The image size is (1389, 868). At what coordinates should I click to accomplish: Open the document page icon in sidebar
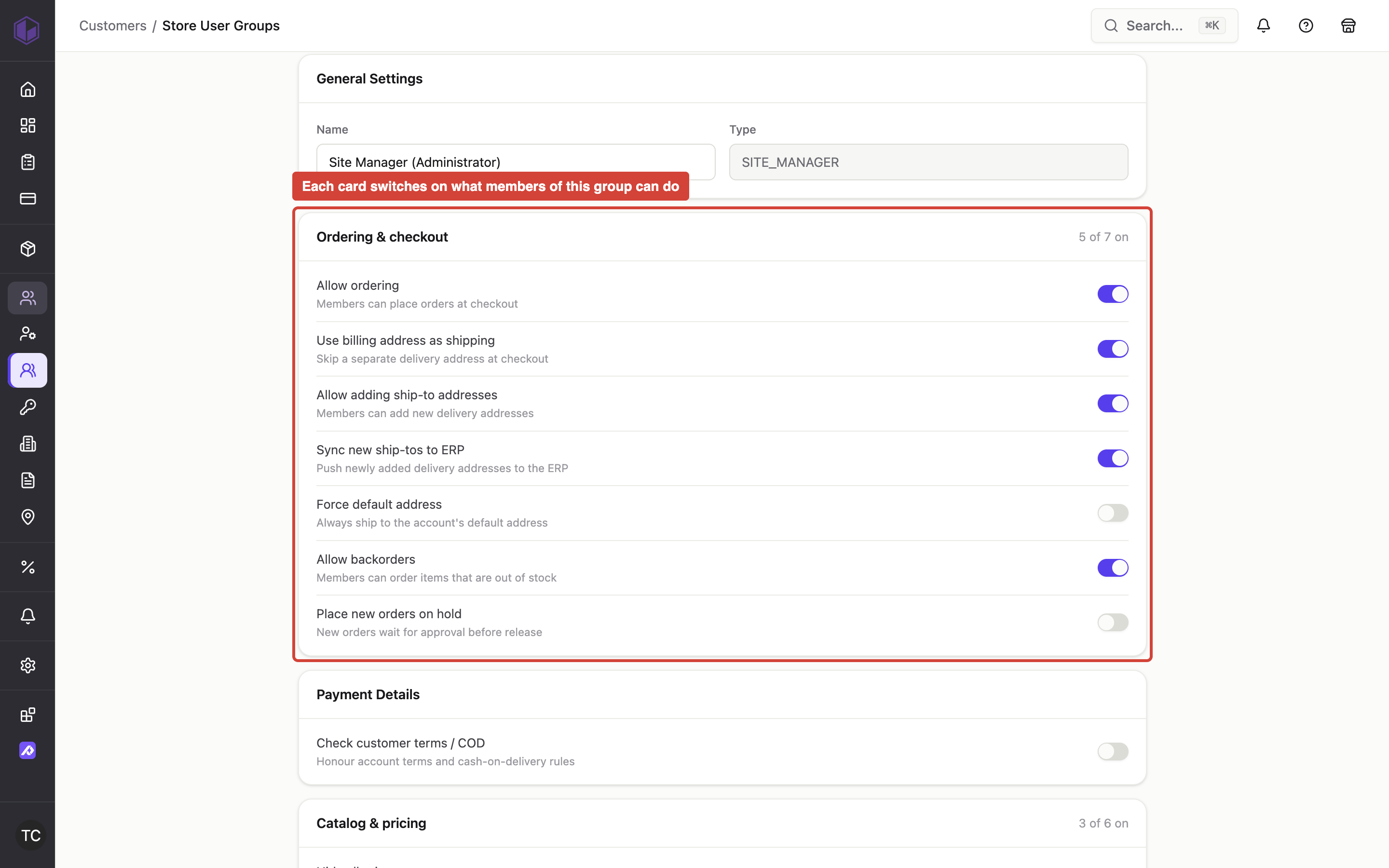coord(27,480)
